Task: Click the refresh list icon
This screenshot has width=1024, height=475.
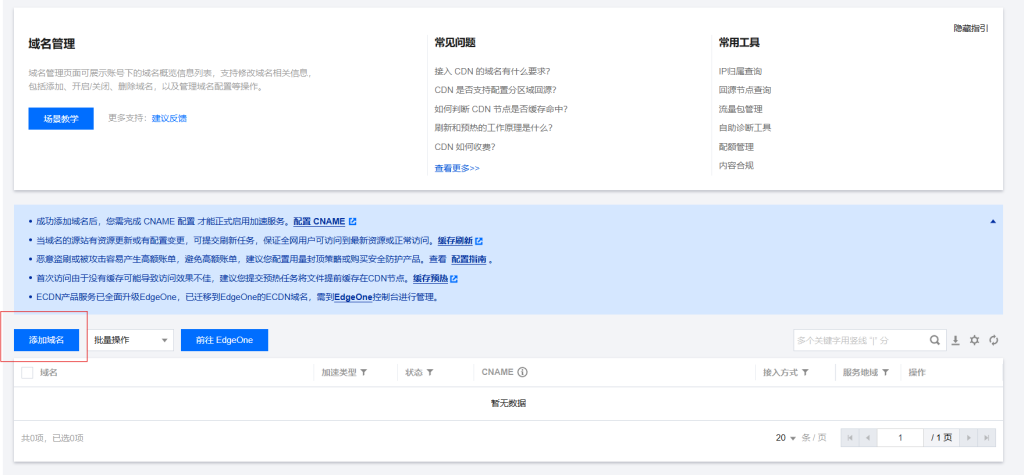Action: (994, 340)
